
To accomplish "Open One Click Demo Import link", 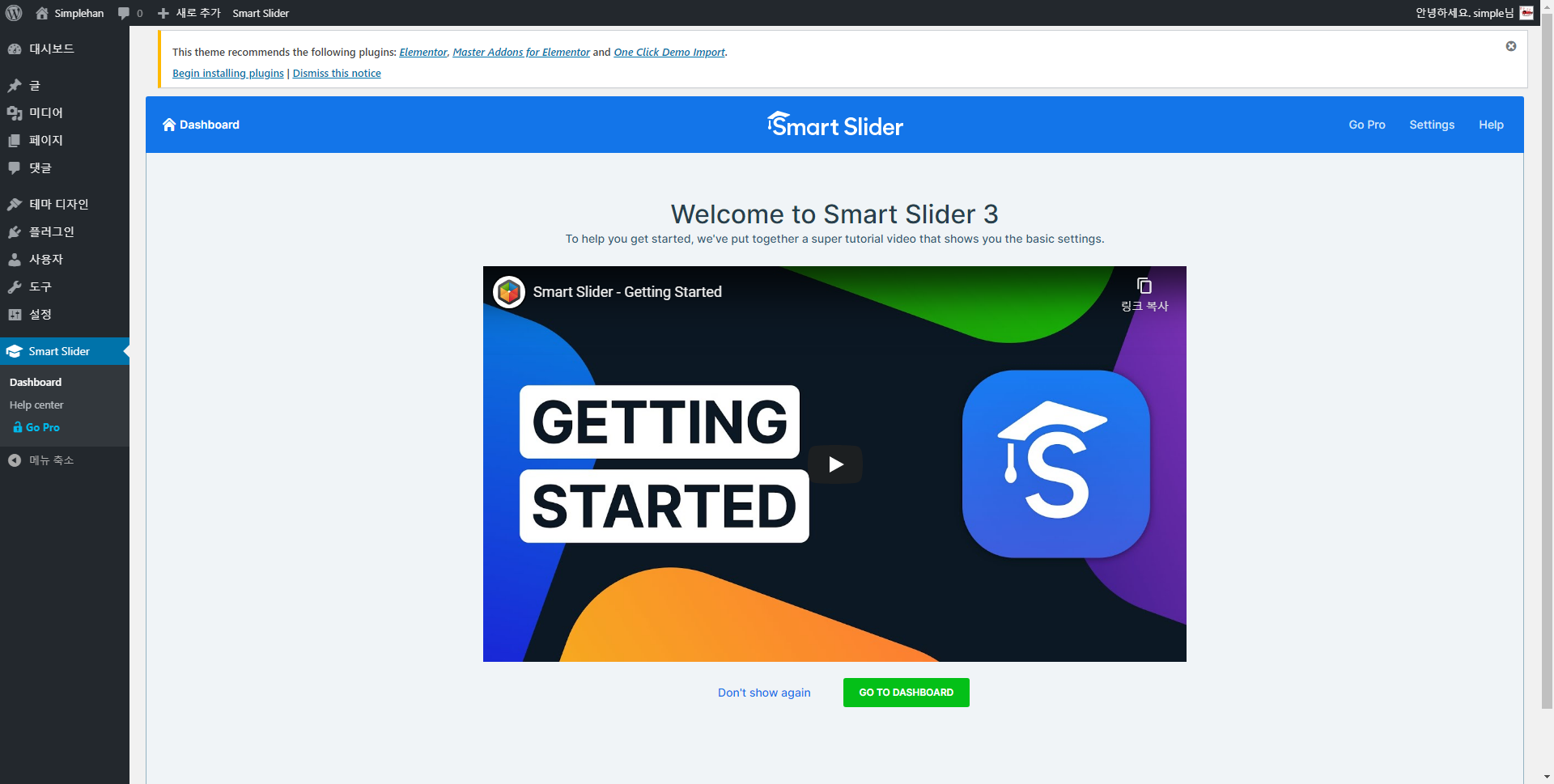I will [x=669, y=52].
